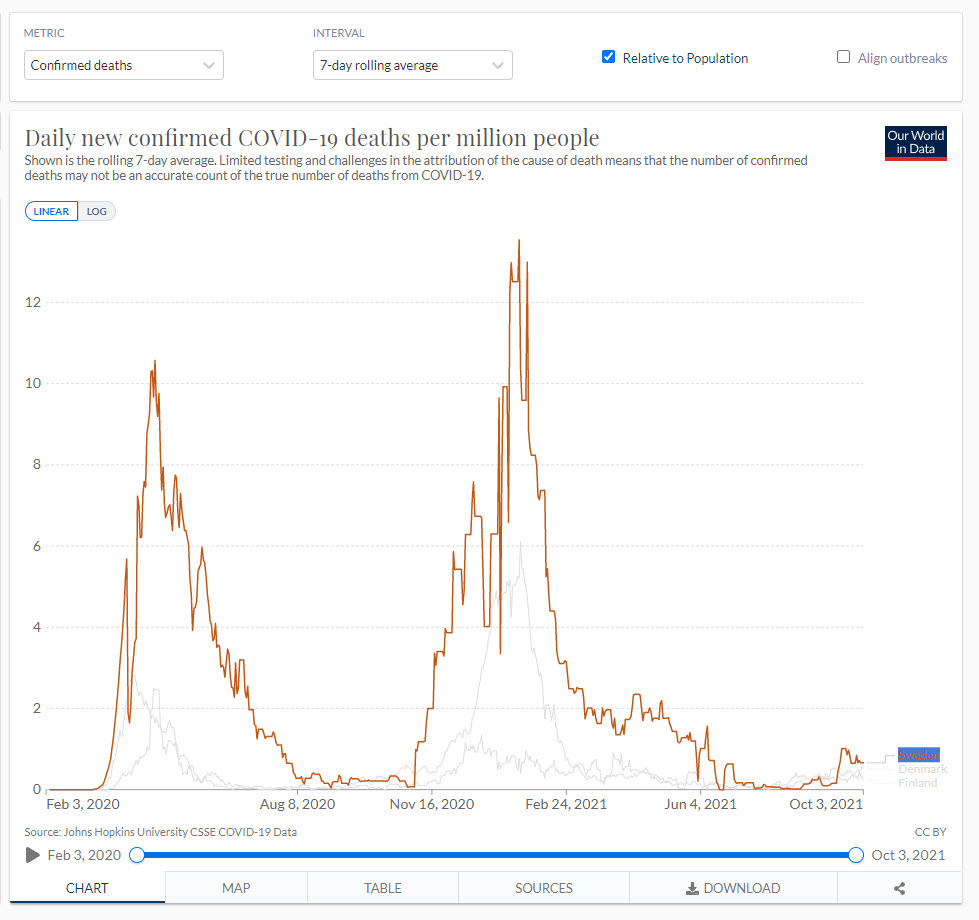979x920 pixels.
Task: Select the Sweden legend label
Action: (918, 755)
